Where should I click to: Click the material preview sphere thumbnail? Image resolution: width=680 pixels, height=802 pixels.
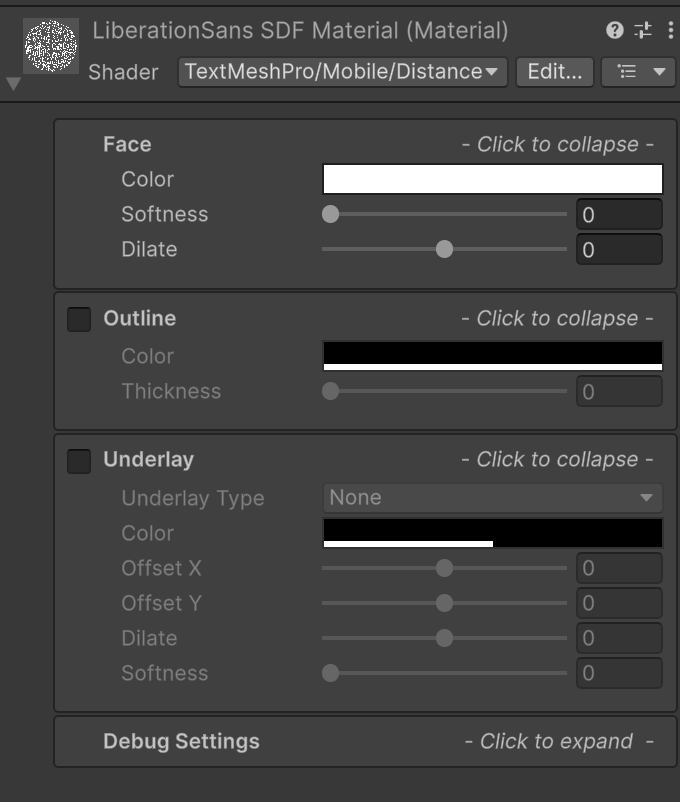pyautogui.click(x=51, y=46)
